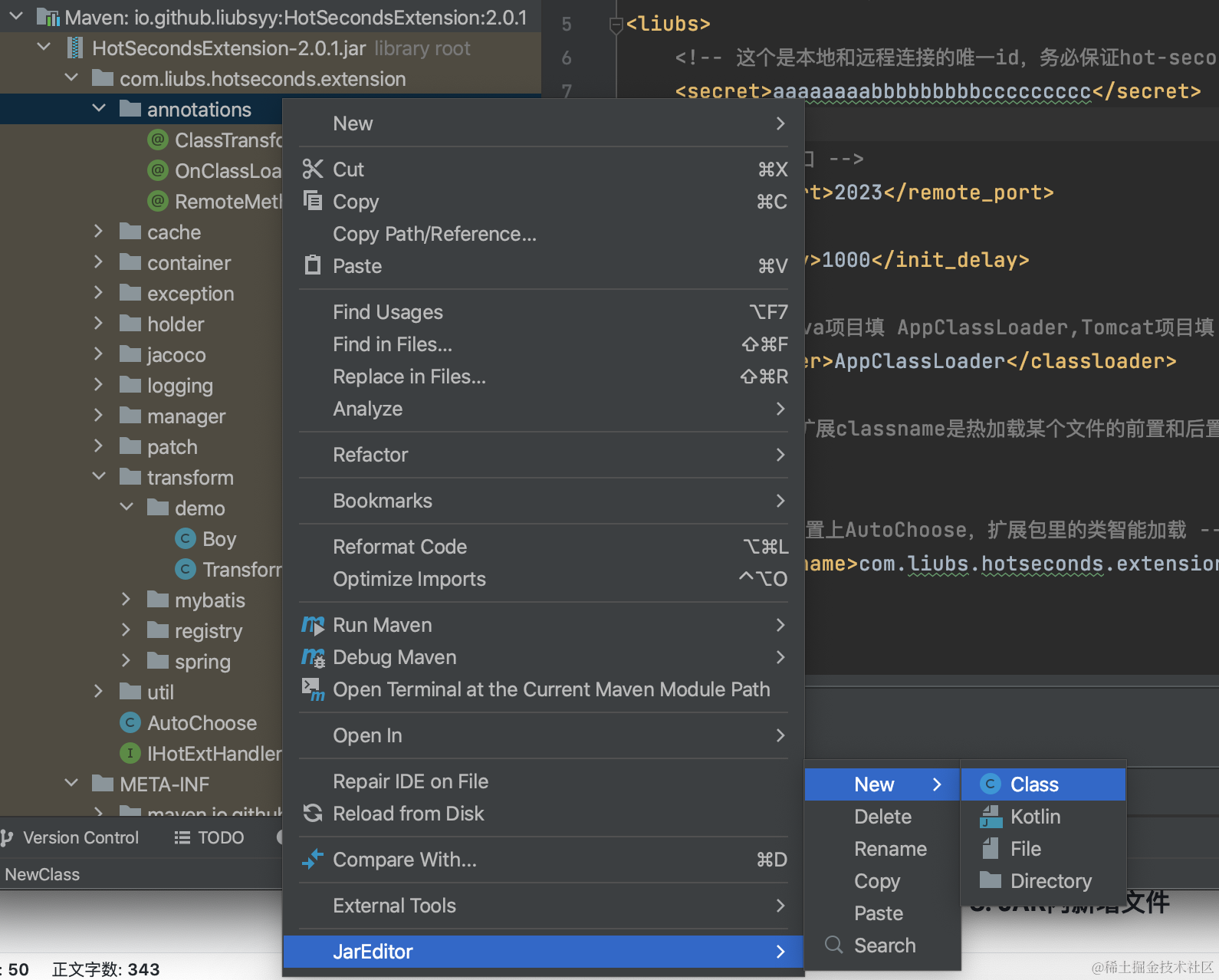This screenshot has width=1219, height=980.
Task: Click the Paste clipboard icon
Action: click(313, 265)
